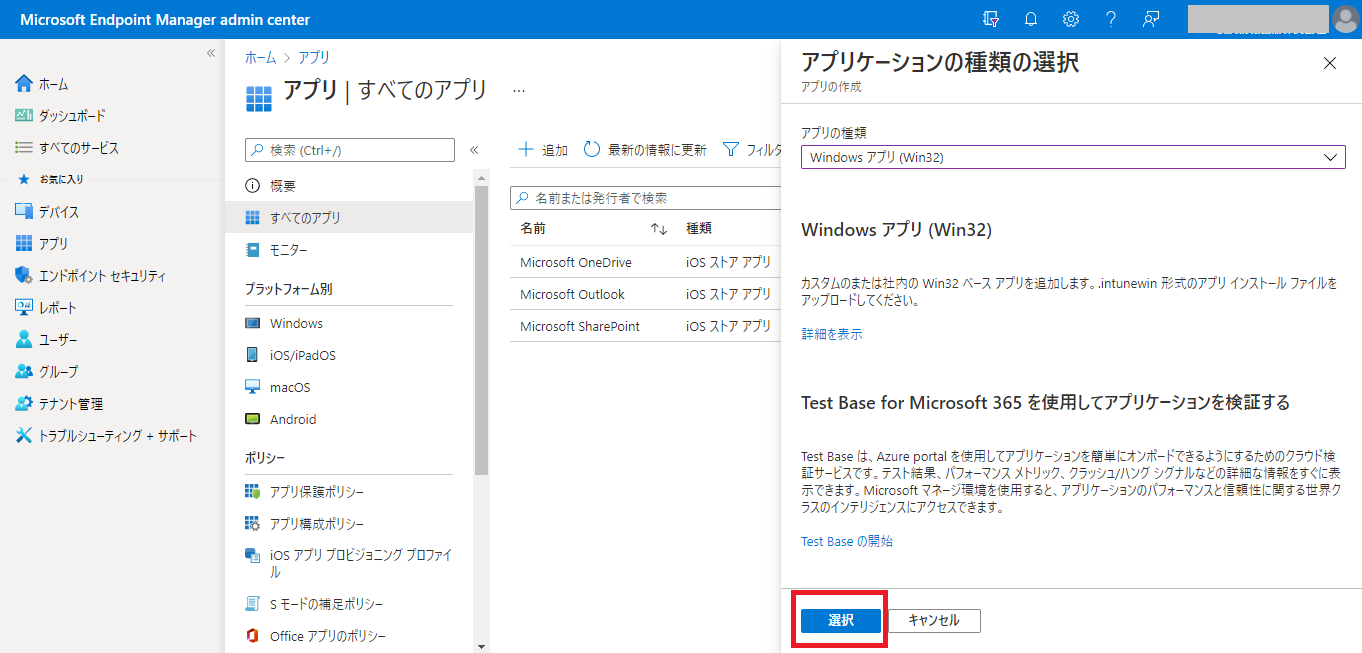Close the アプリケーションの種類の選択 pane
This screenshot has width=1362, height=653.
[x=1330, y=63]
